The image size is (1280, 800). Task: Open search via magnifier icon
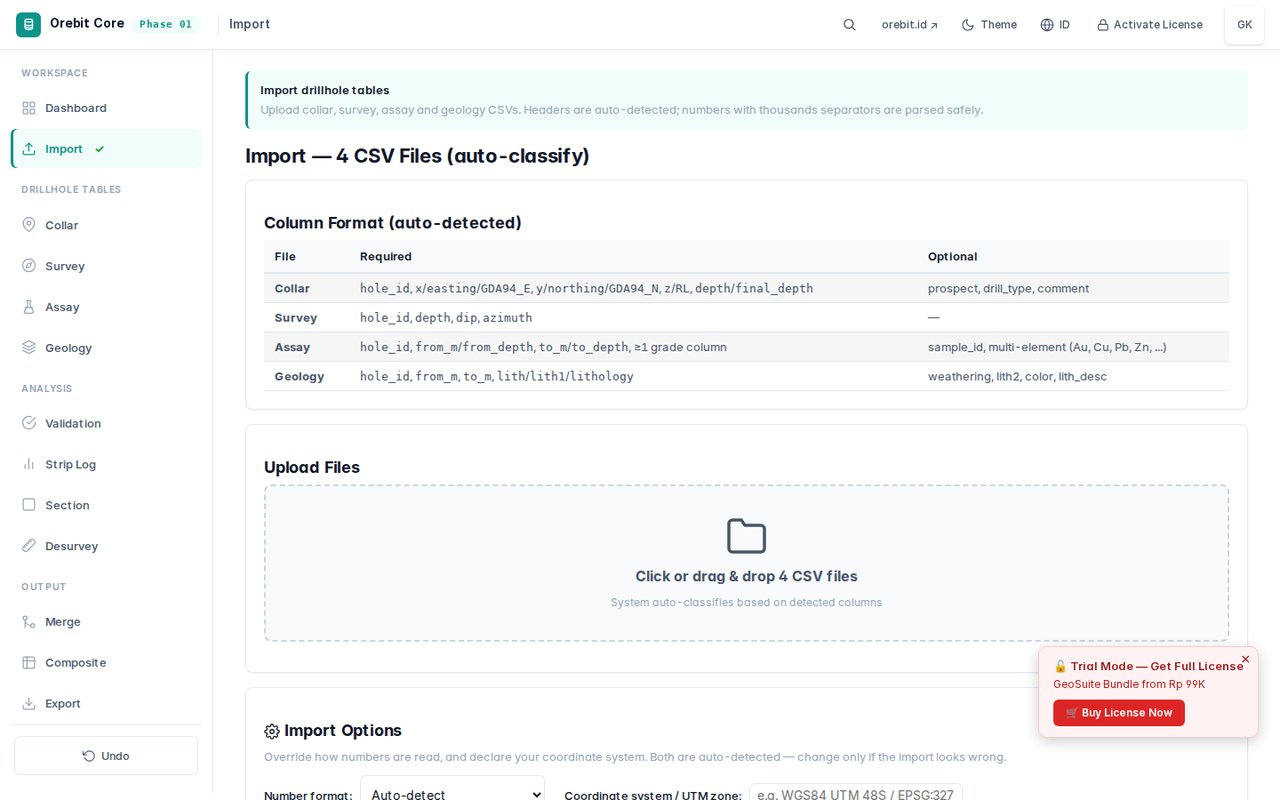[x=849, y=25]
